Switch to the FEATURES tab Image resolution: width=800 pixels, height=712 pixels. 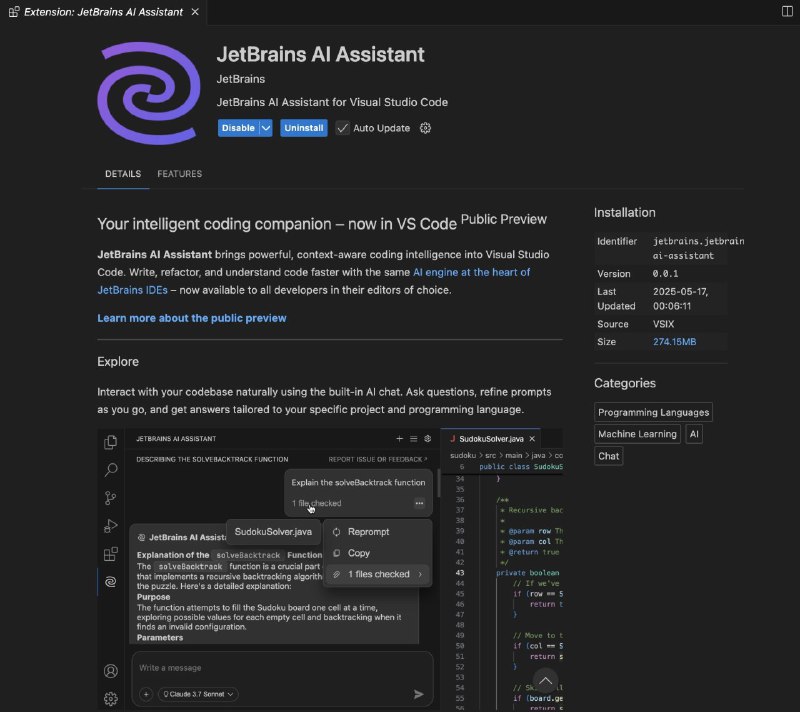click(179, 173)
